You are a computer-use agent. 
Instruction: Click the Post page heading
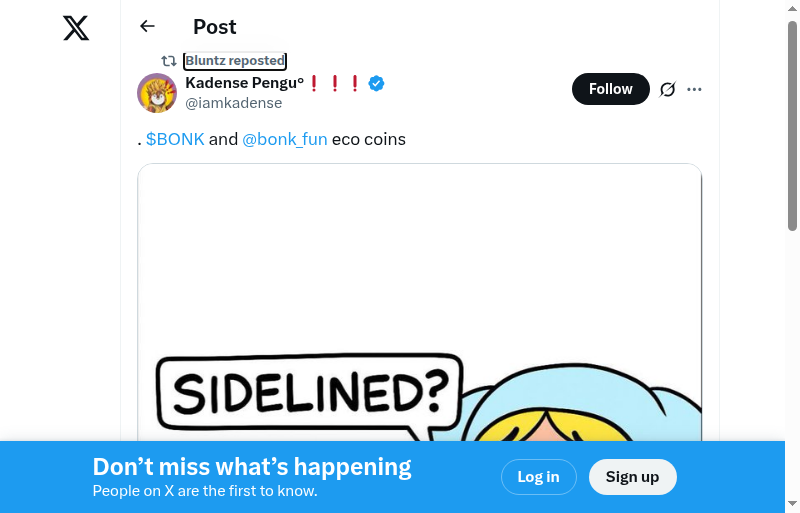(215, 27)
